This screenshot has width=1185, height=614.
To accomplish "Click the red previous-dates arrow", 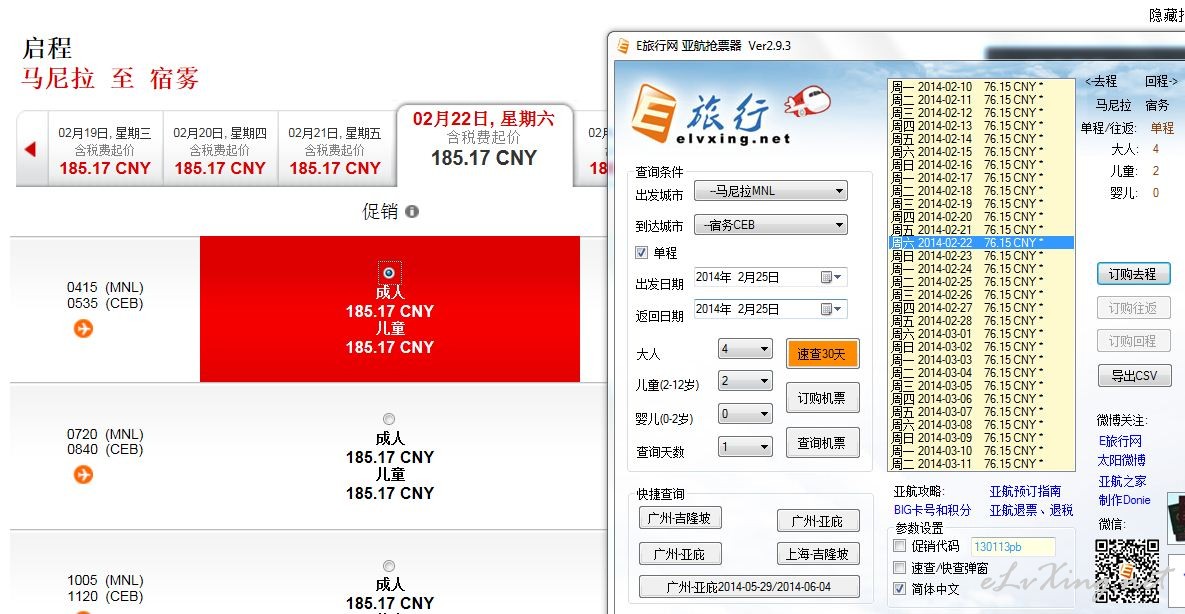I will point(30,149).
